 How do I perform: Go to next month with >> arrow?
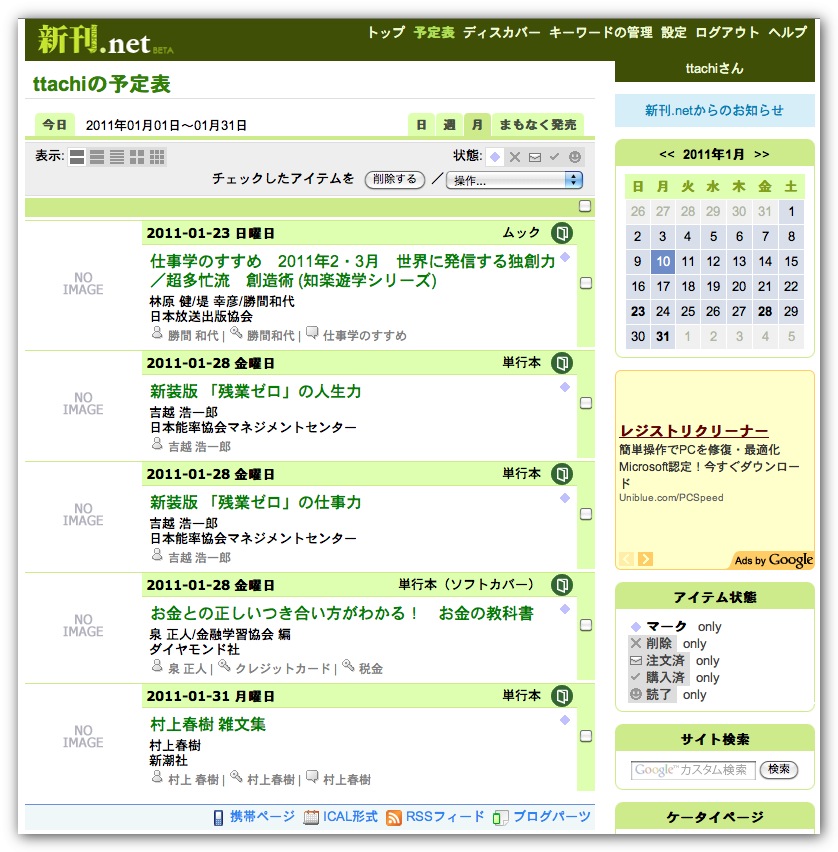pos(762,154)
